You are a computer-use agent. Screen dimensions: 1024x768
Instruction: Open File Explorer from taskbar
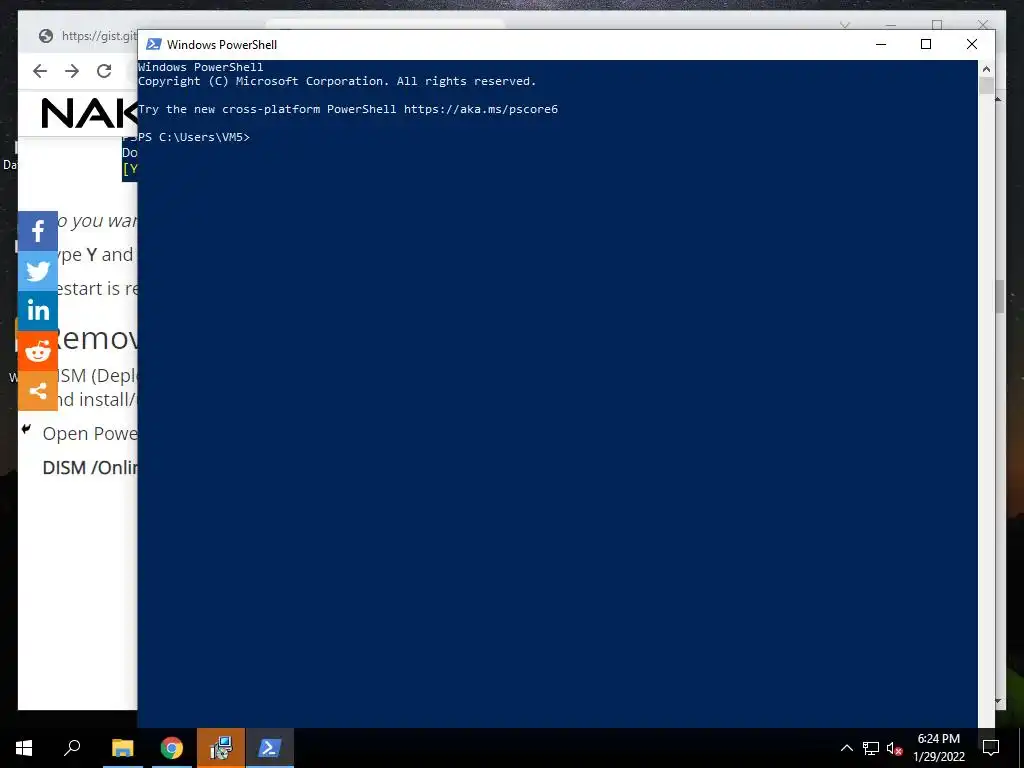pos(123,748)
